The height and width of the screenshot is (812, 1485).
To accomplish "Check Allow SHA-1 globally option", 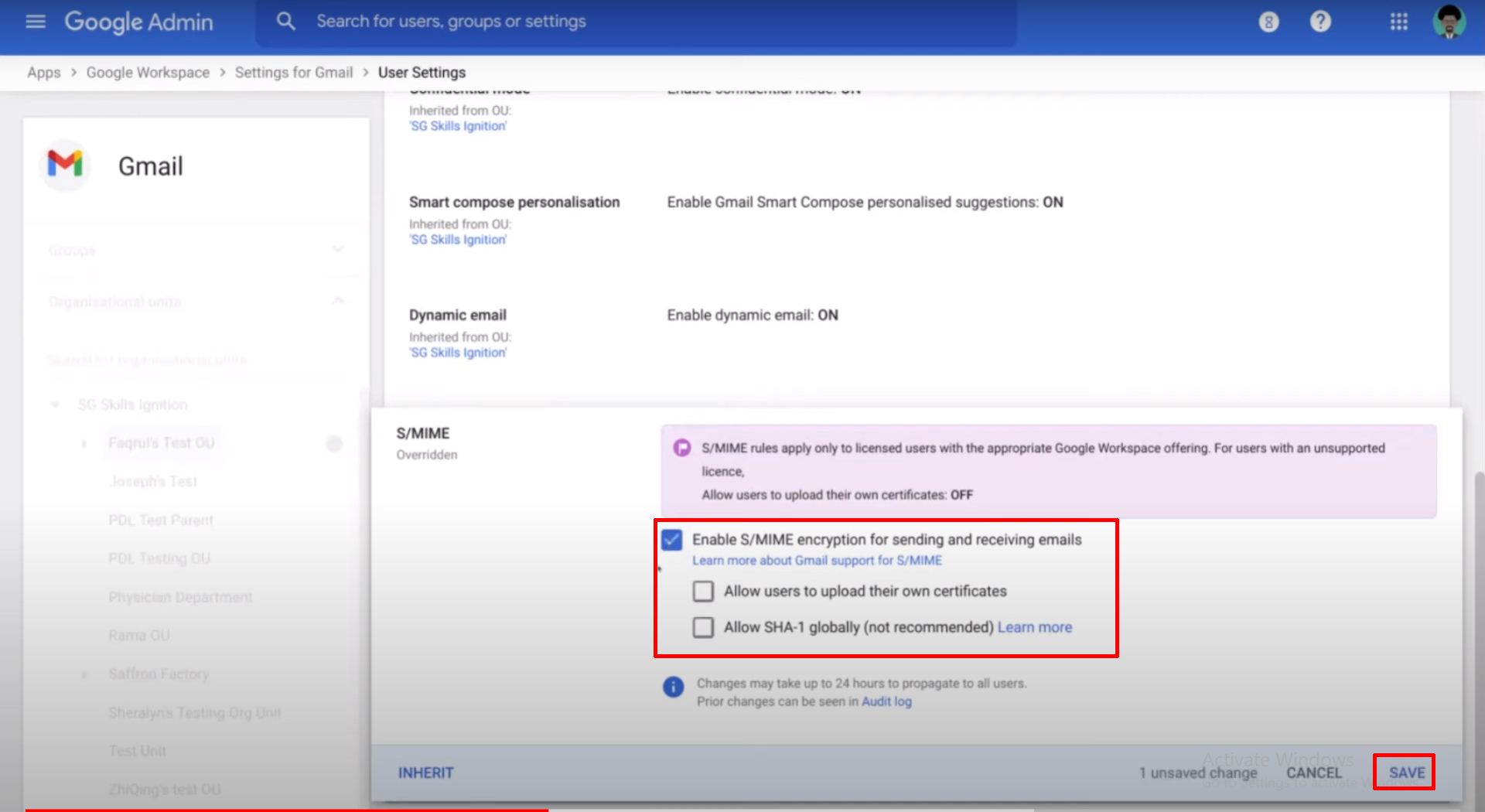I will pyautogui.click(x=702, y=627).
